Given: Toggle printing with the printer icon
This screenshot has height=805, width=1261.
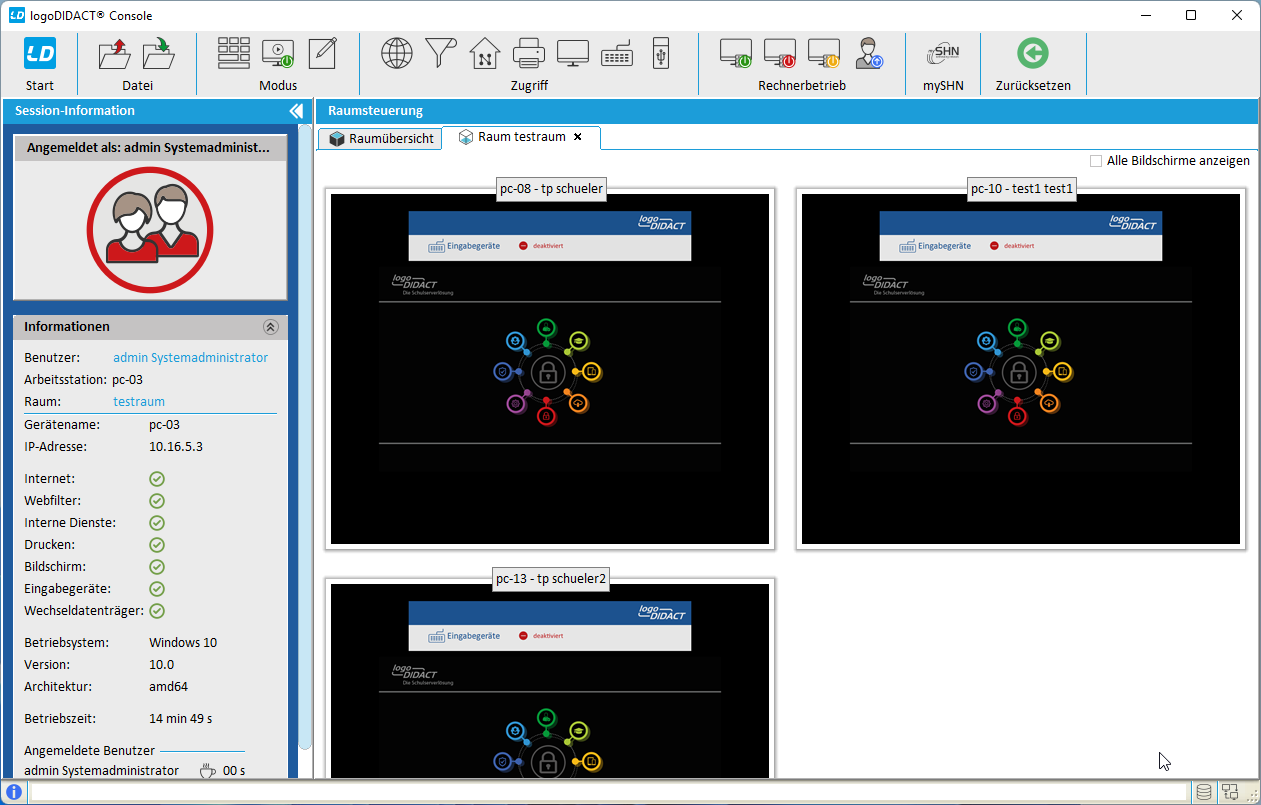Looking at the screenshot, I should (529, 53).
